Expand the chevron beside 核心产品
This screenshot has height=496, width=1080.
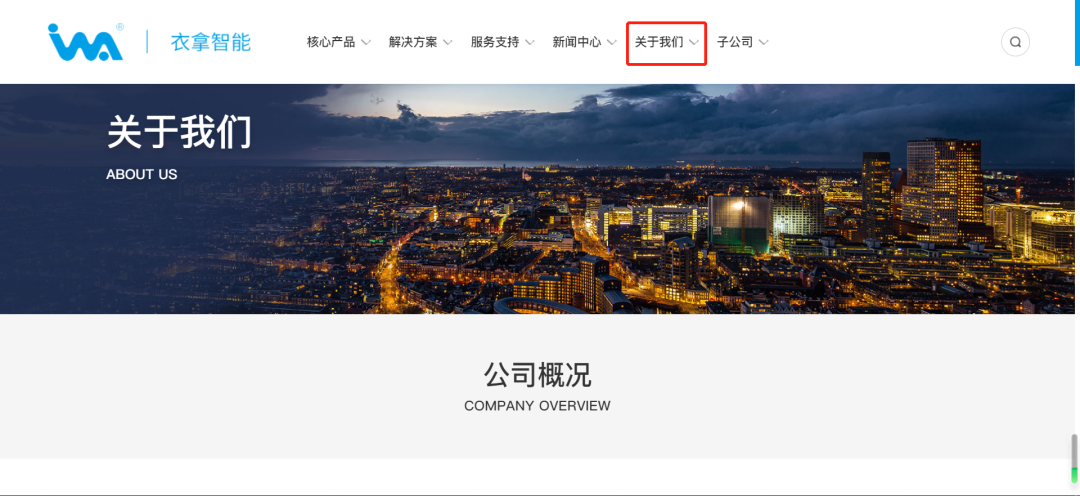click(x=366, y=43)
